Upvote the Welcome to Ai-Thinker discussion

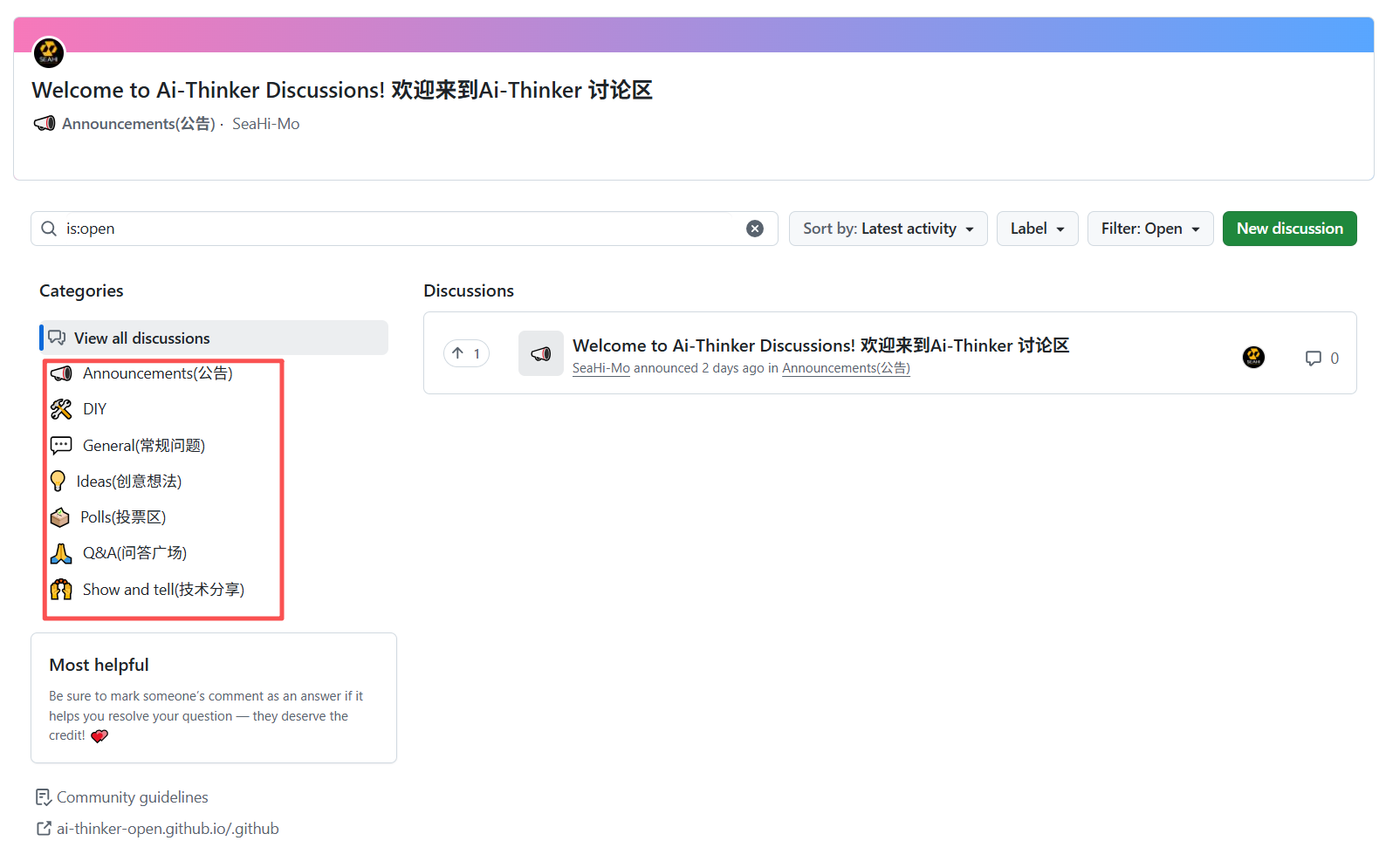(x=466, y=353)
